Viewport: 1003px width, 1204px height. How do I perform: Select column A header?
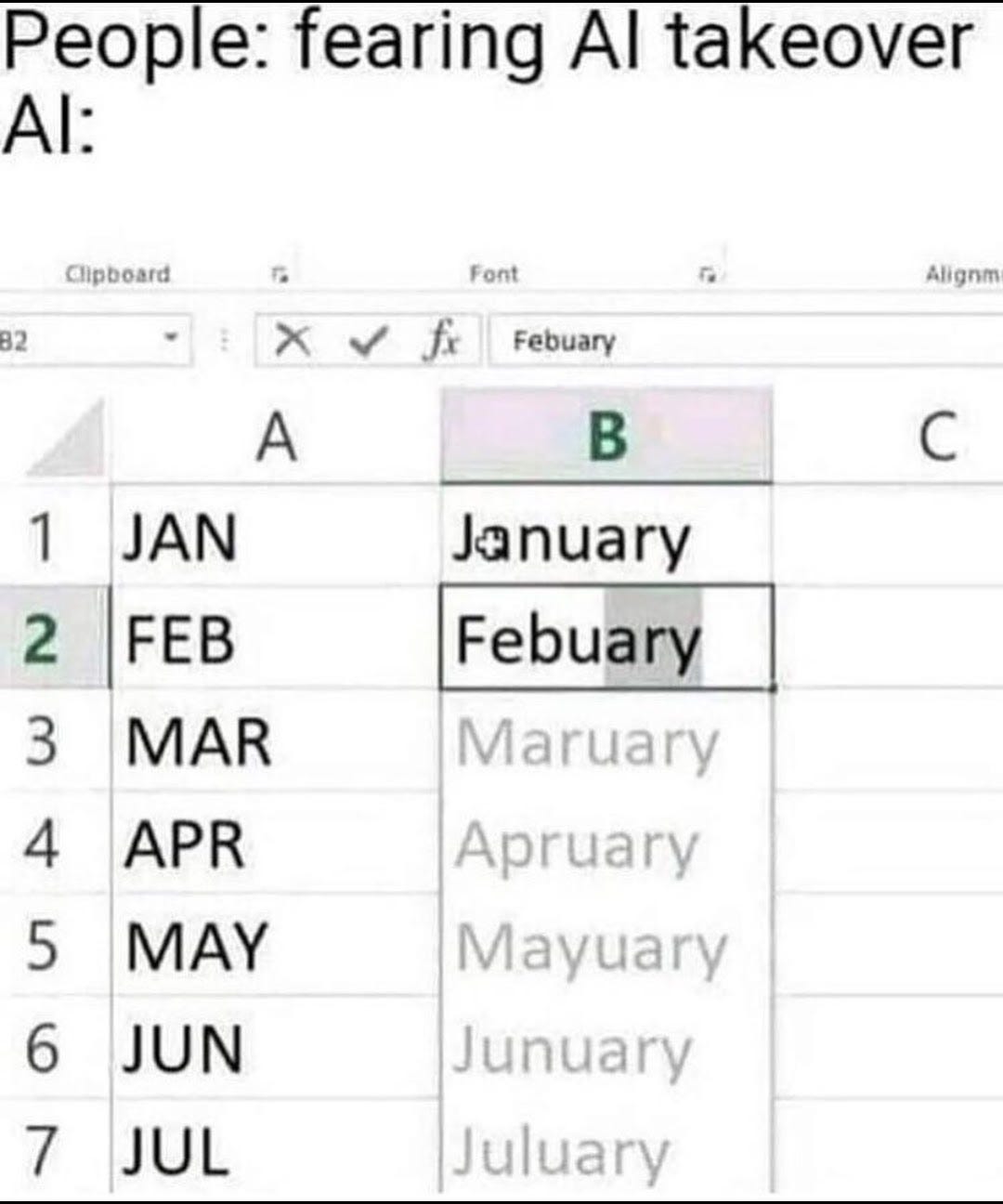pos(274,435)
